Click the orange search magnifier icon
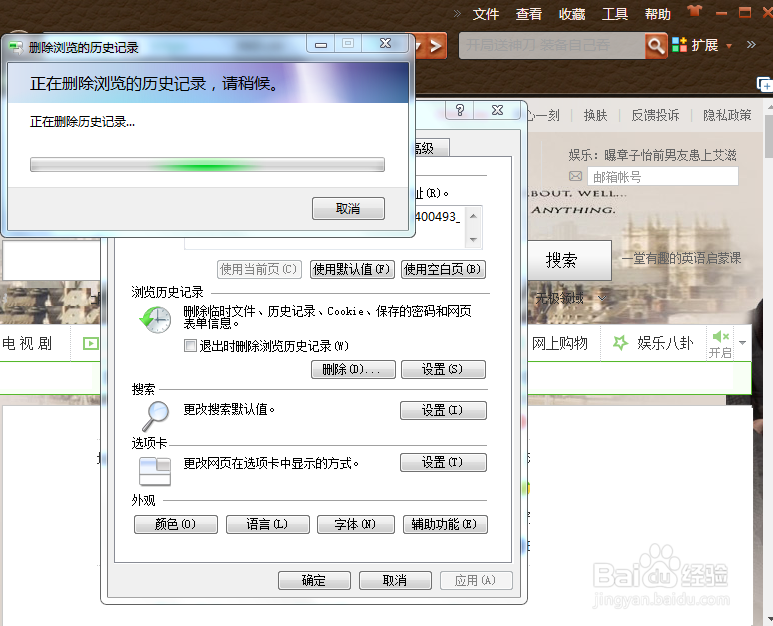This screenshot has width=773, height=626. pos(656,46)
